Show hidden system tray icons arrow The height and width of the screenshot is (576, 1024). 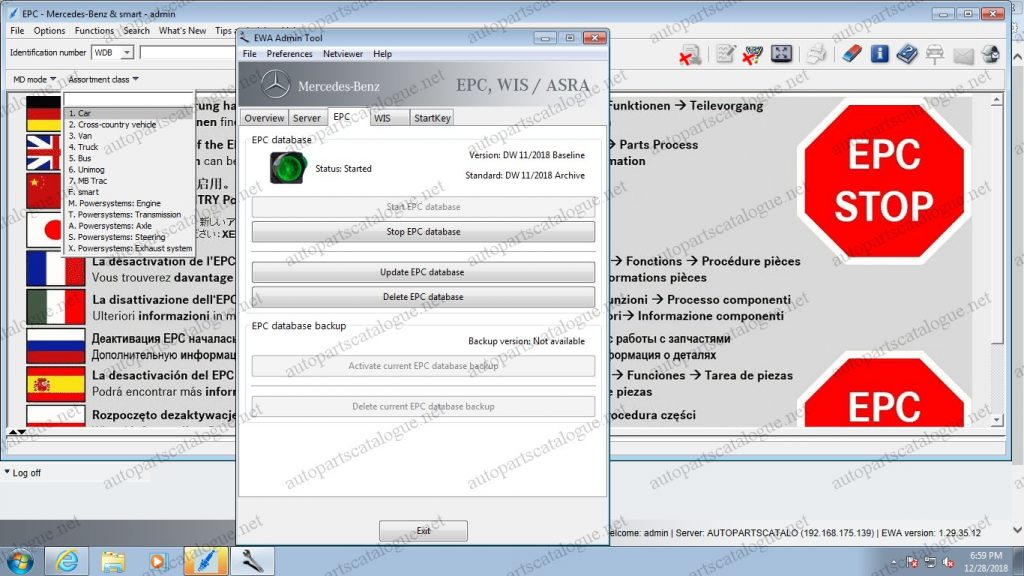893,562
